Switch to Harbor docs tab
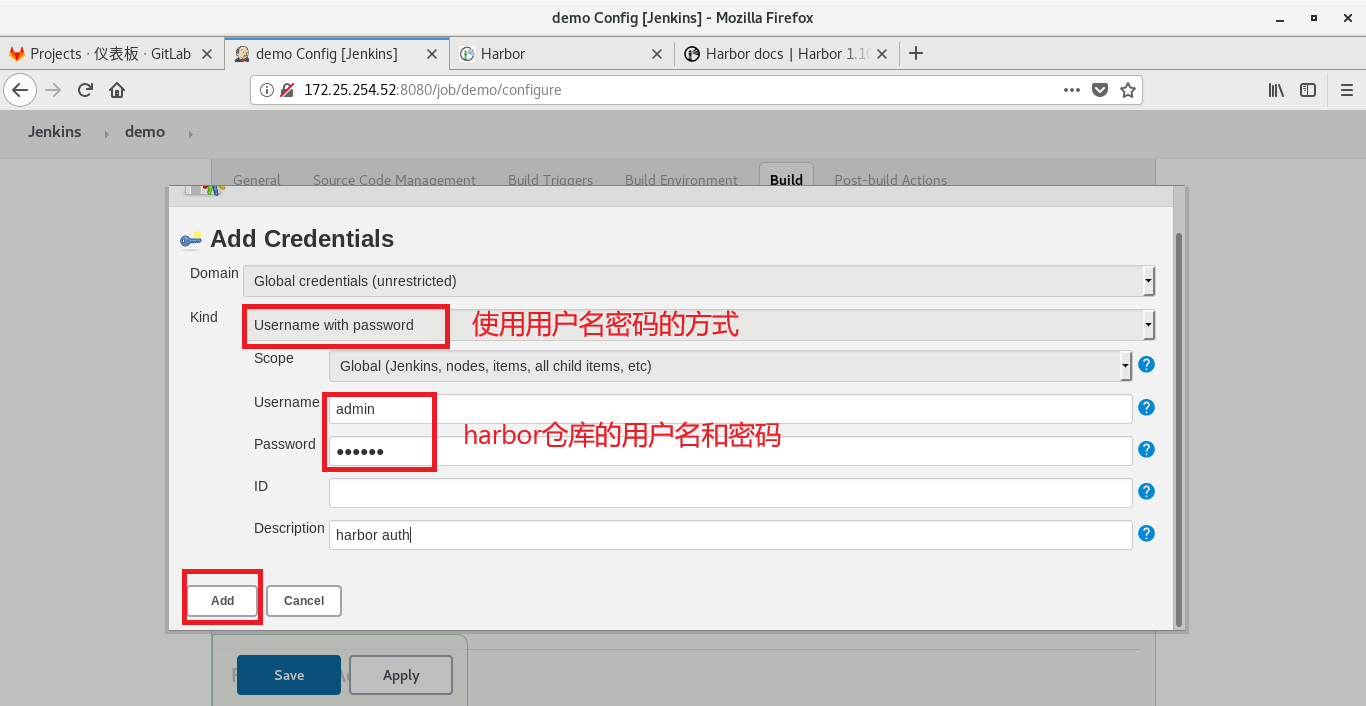This screenshot has width=1366, height=706. point(787,54)
